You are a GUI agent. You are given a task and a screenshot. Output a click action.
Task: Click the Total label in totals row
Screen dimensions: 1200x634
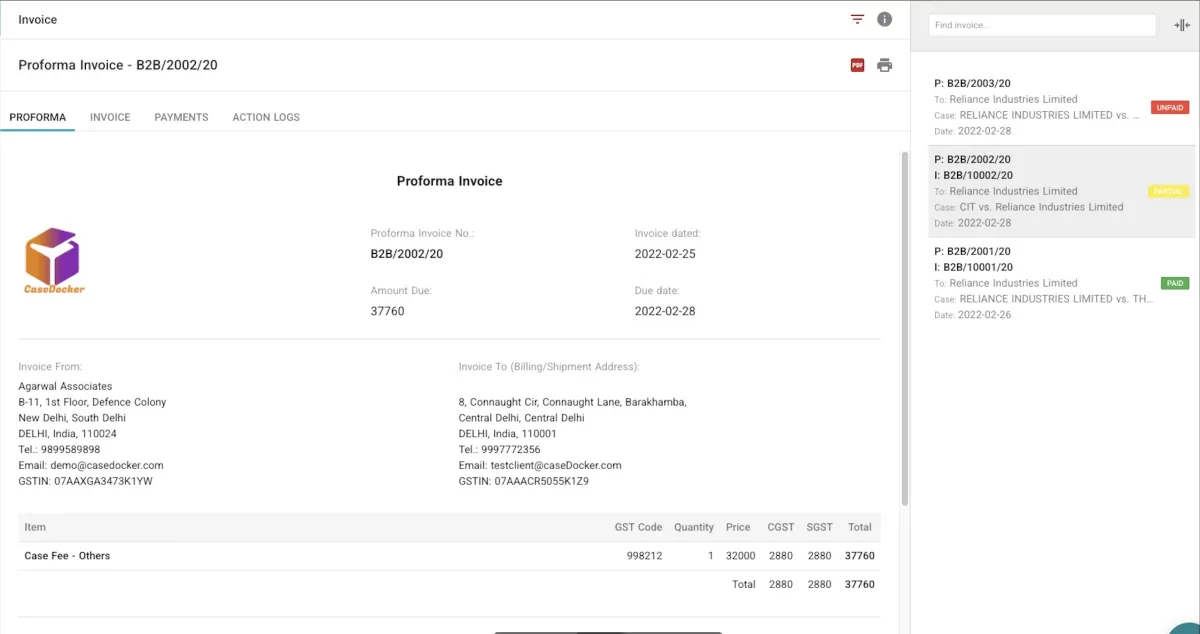[743, 584]
